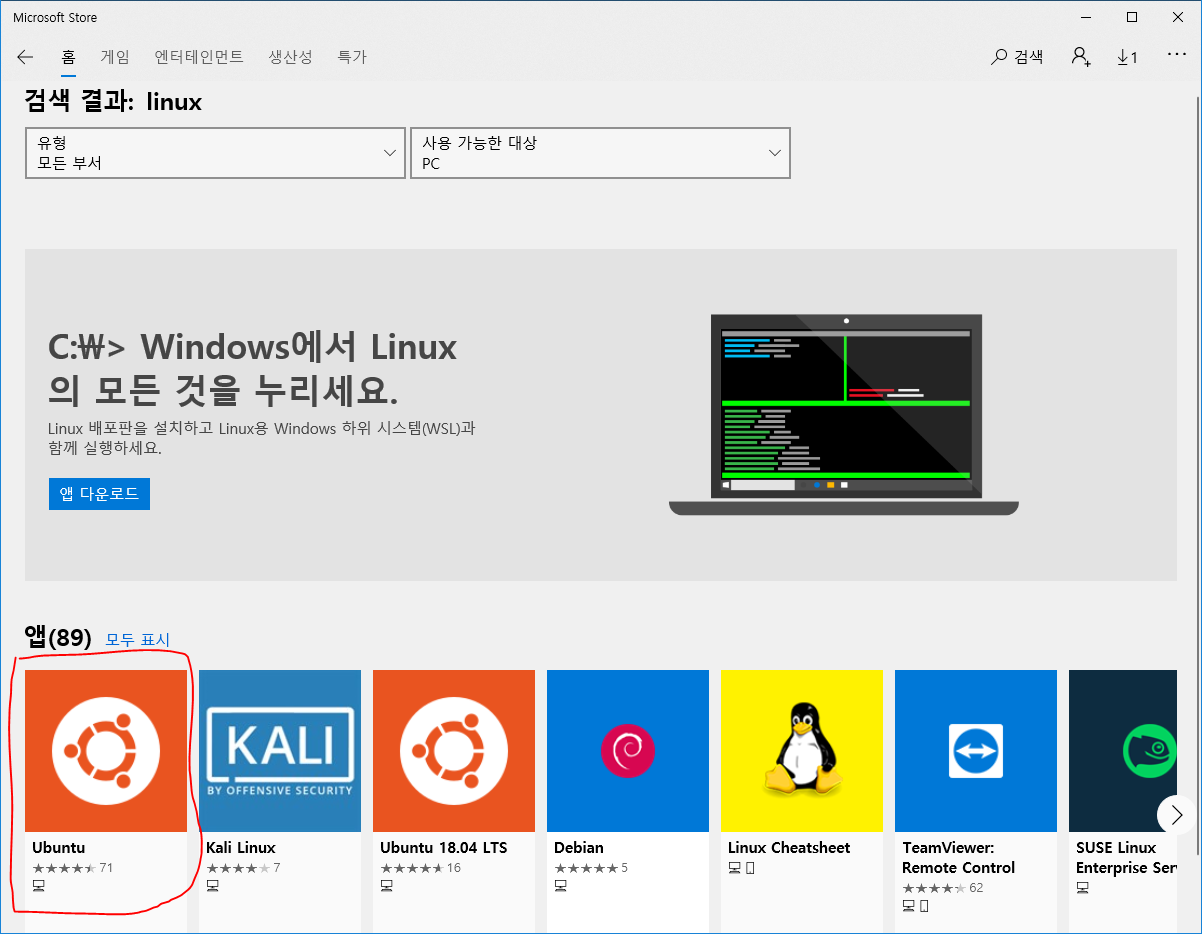
Task: Click the Linux Cheatsheet title text
Action: point(789,848)
